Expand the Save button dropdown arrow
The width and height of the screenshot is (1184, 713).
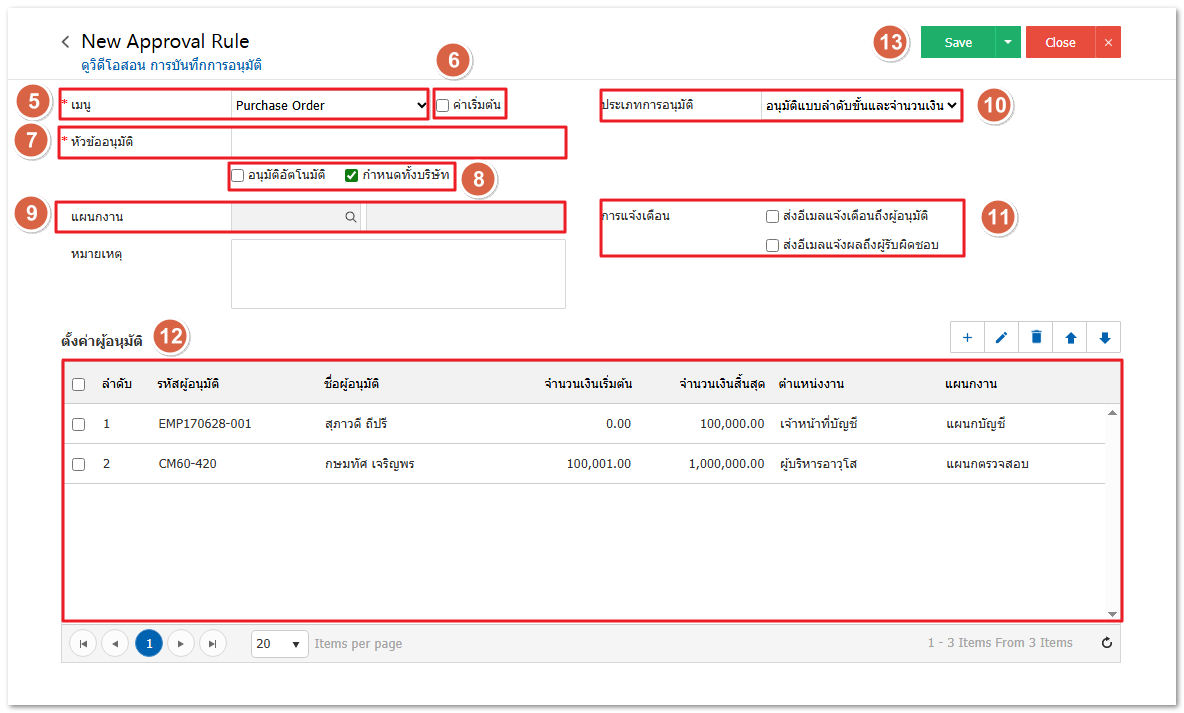pyautogui.click(x=1008, y=42)
